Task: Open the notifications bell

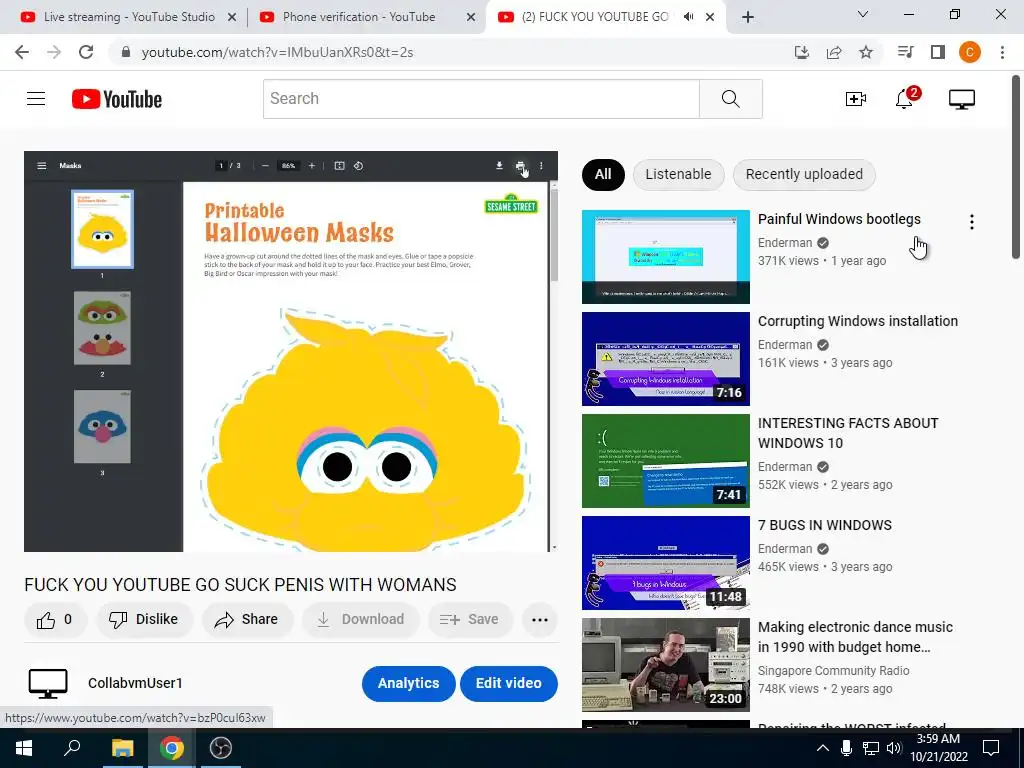Action: click(x=905, y=99)
